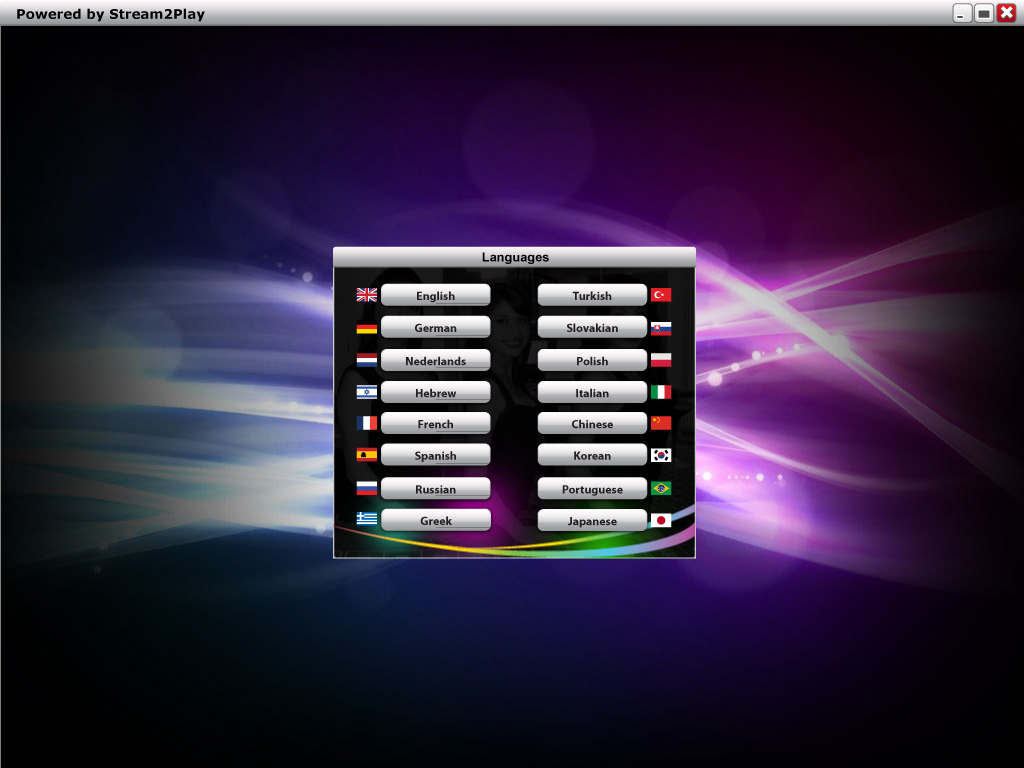Select the Italian language button
Image resolution: width=1024 pixels, height=768 pixels.
(592, 392)
